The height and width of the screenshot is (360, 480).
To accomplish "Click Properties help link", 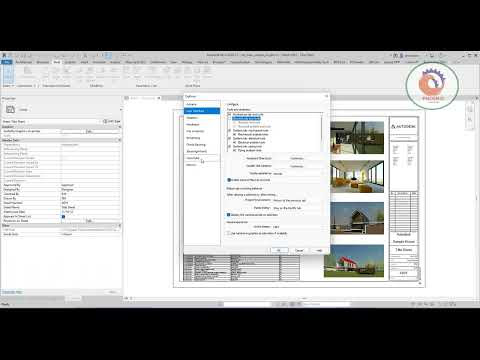I will pos(12,292).
